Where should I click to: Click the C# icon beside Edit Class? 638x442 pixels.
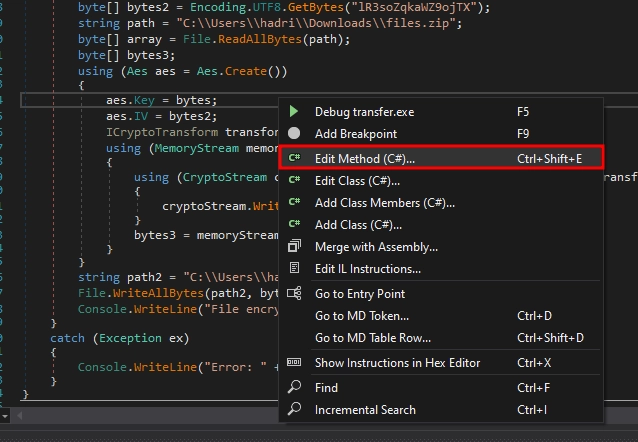[294, 181]
